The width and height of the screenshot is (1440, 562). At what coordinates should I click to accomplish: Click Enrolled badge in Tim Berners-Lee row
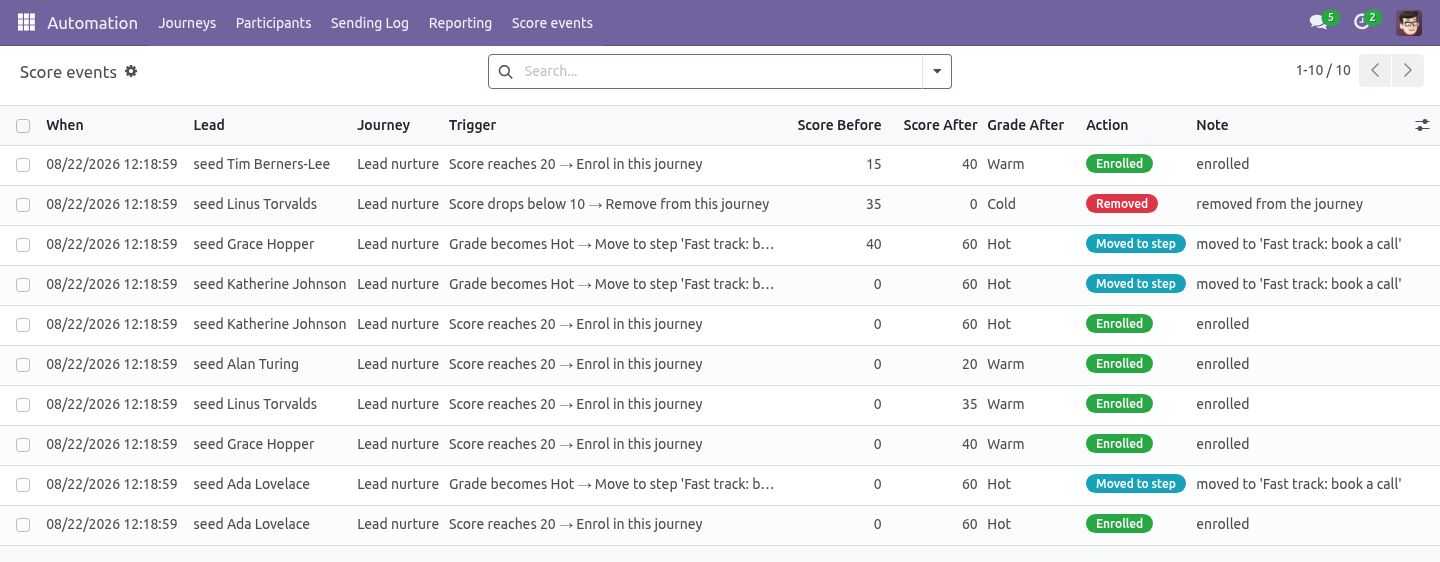coord(1119,164)
